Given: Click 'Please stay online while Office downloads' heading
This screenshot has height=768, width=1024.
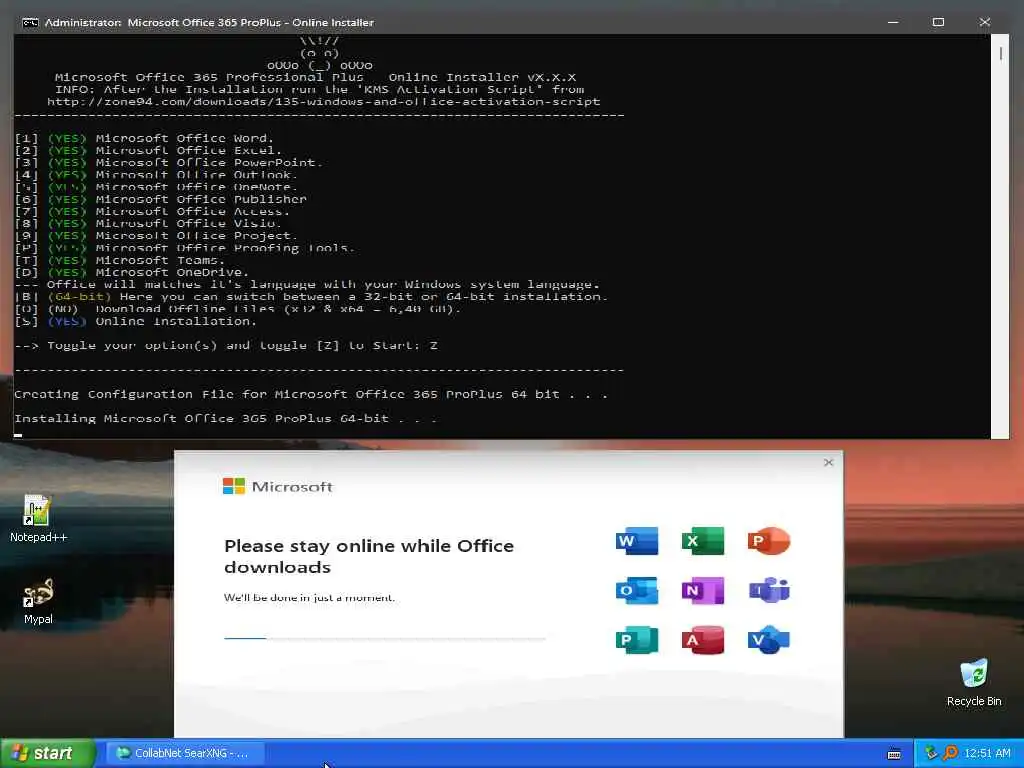Looking at the screenshot, I should click(x=369, y=556).
